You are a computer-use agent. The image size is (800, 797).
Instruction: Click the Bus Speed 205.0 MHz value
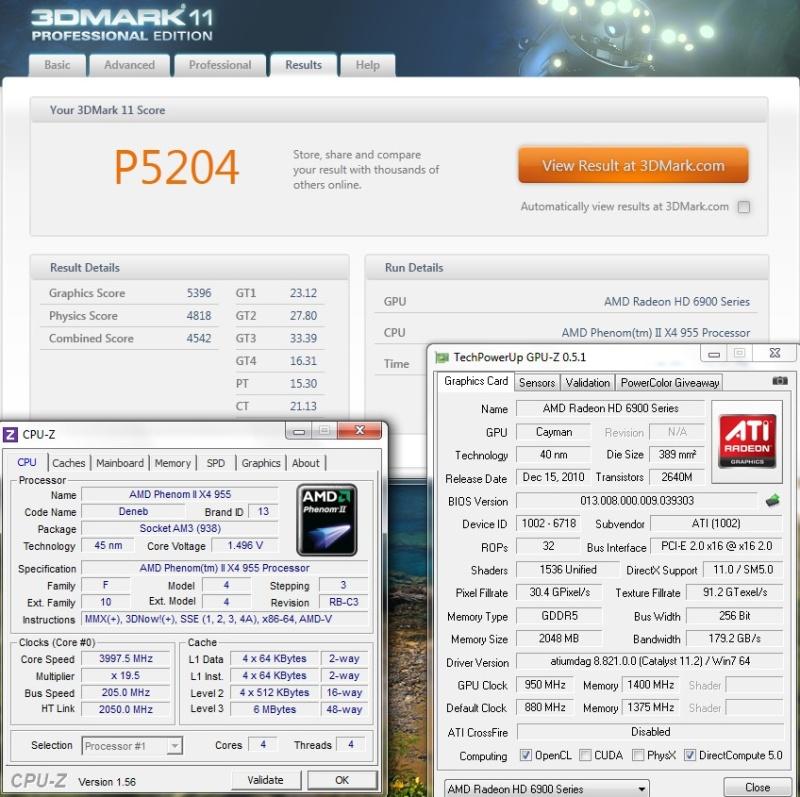tap(126, 692)
